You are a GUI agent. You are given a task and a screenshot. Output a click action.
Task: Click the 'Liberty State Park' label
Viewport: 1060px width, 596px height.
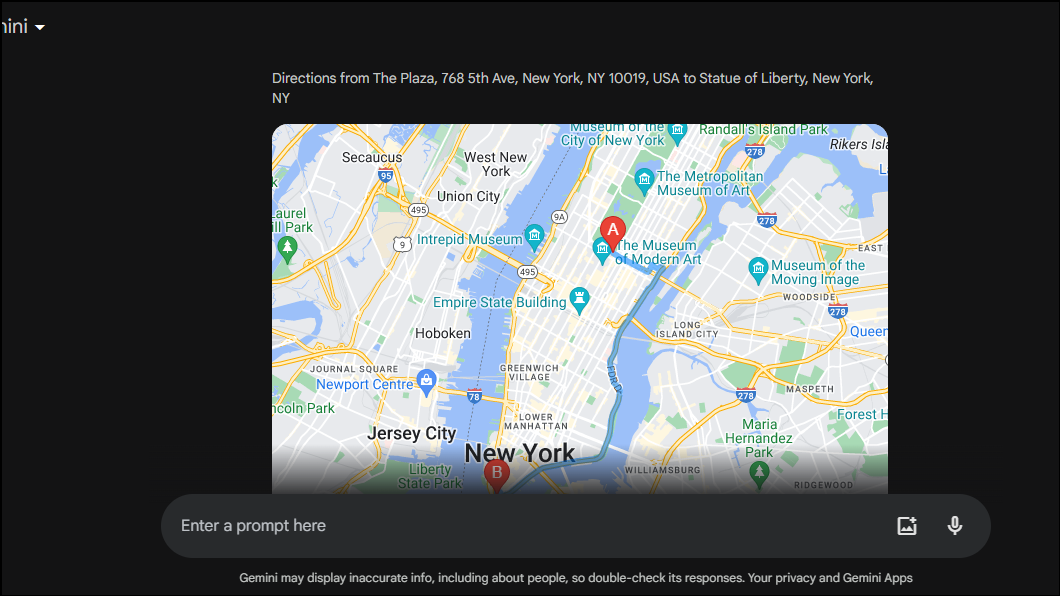click(x=430, y=476)
